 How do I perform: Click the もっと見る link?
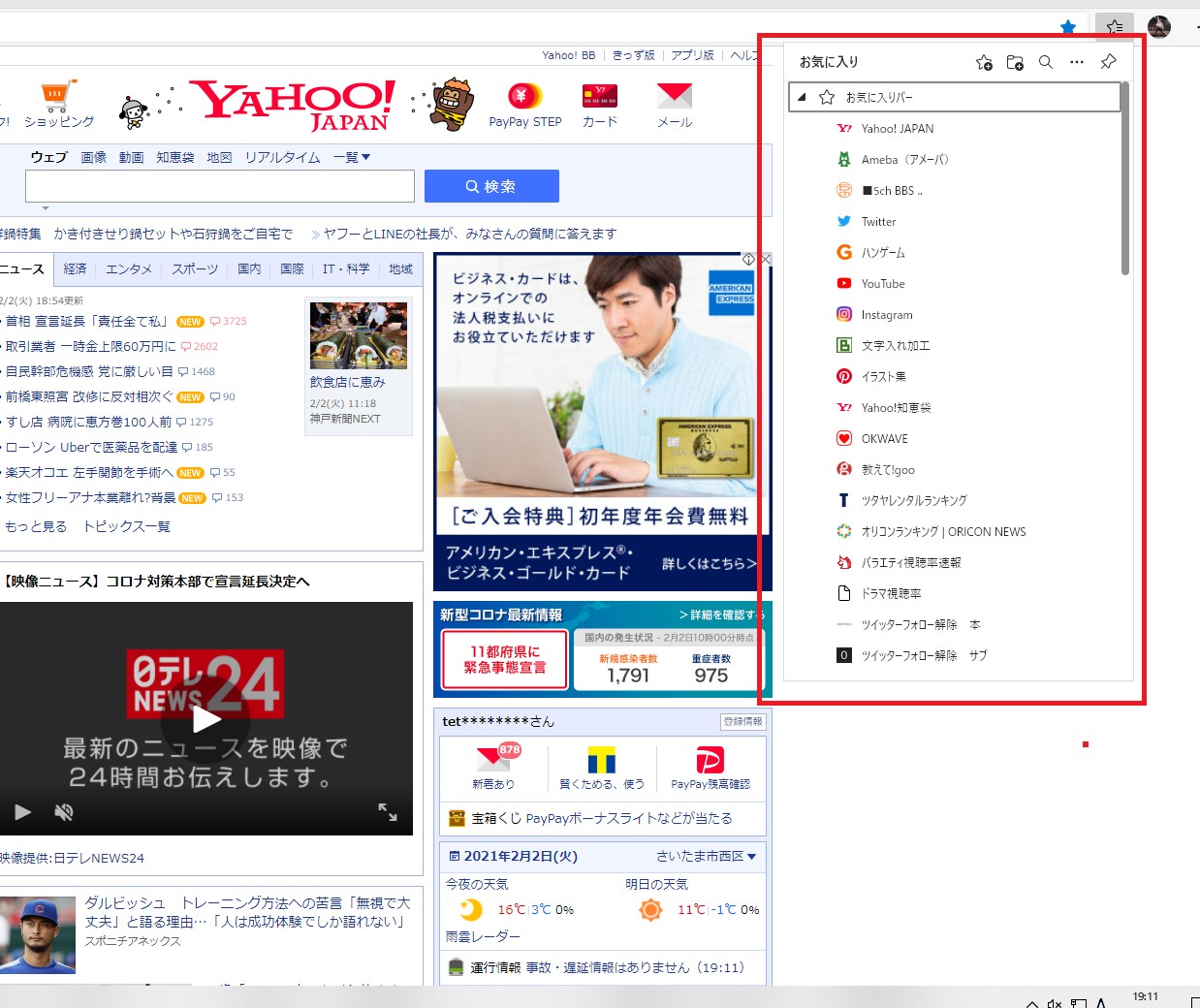(36, 526)
